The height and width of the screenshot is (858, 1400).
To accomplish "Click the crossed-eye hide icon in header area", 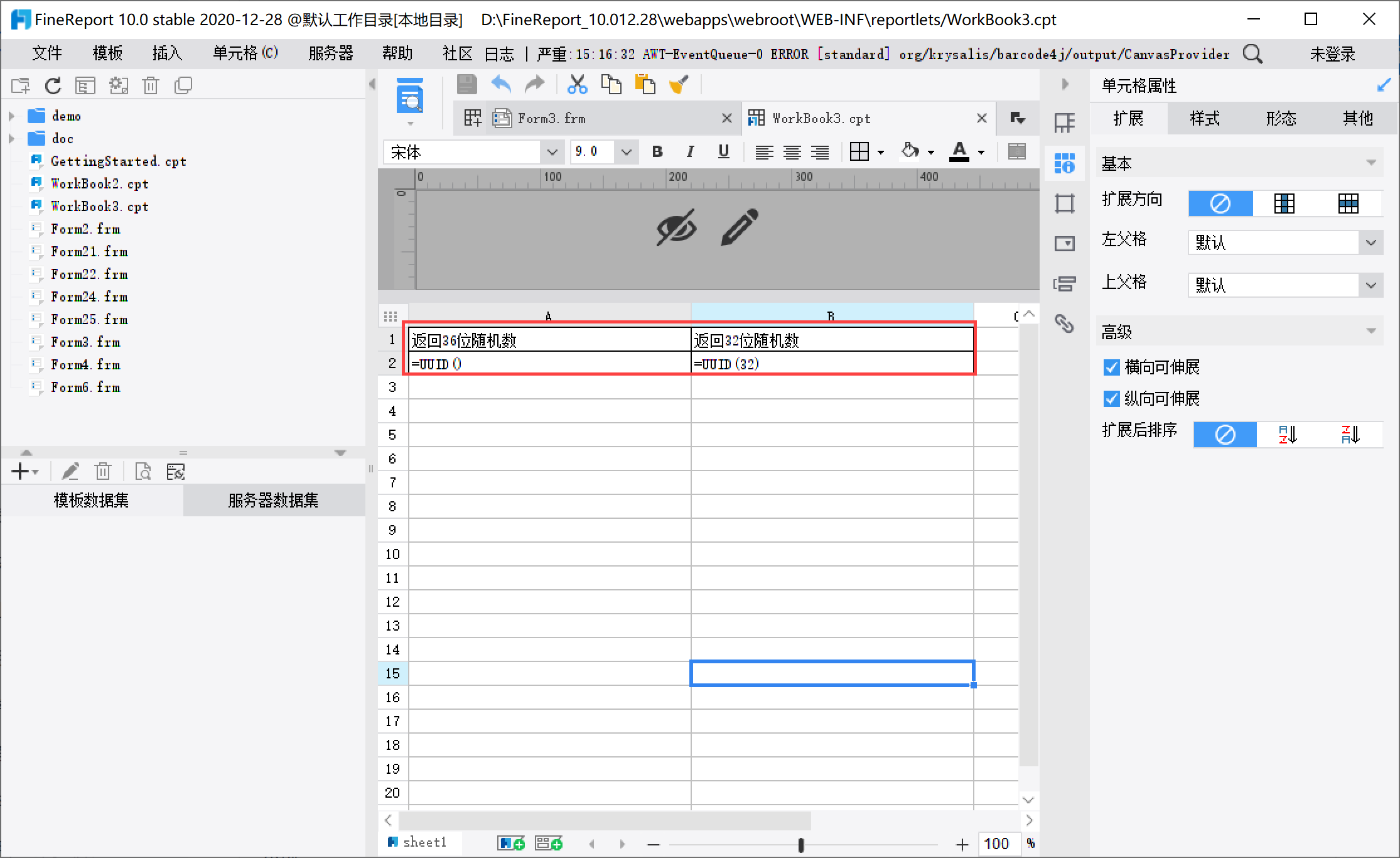I will pyautogui.click(x=676, y=227).
